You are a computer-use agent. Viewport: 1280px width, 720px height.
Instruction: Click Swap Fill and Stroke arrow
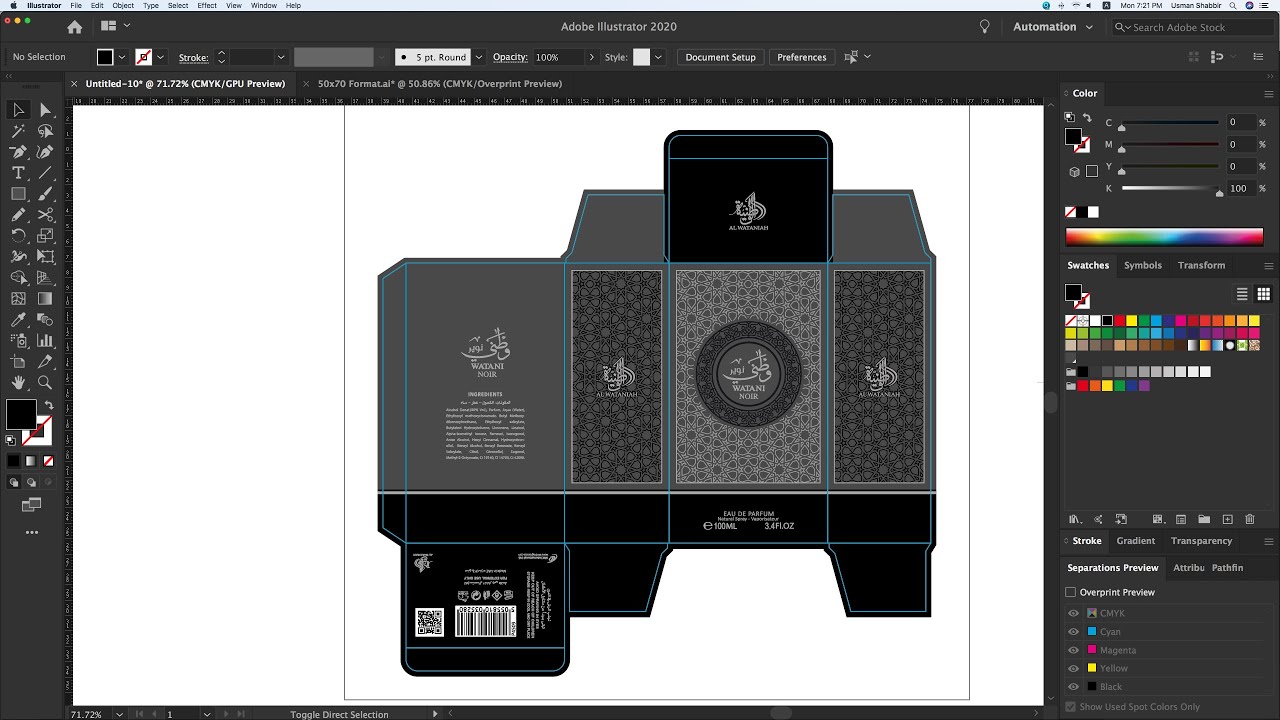click(x=48, y=405)
